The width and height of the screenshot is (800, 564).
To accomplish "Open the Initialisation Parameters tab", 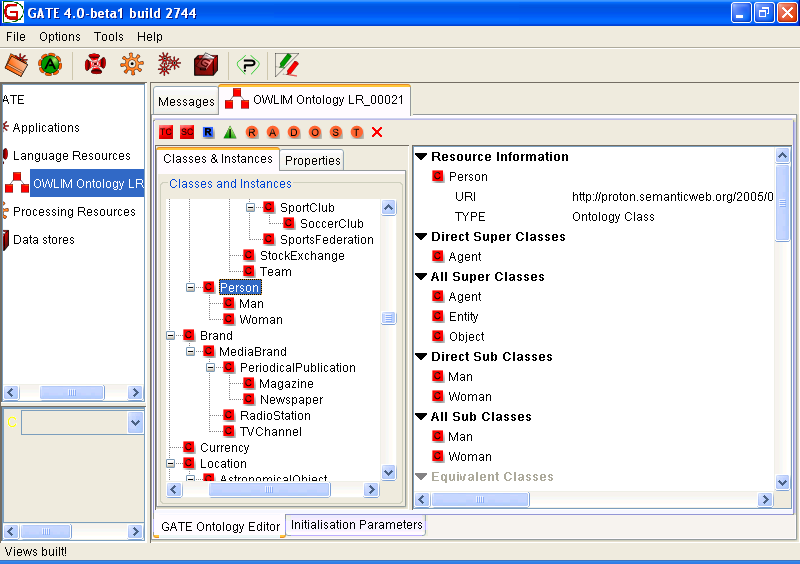I will tap(356, 525).
